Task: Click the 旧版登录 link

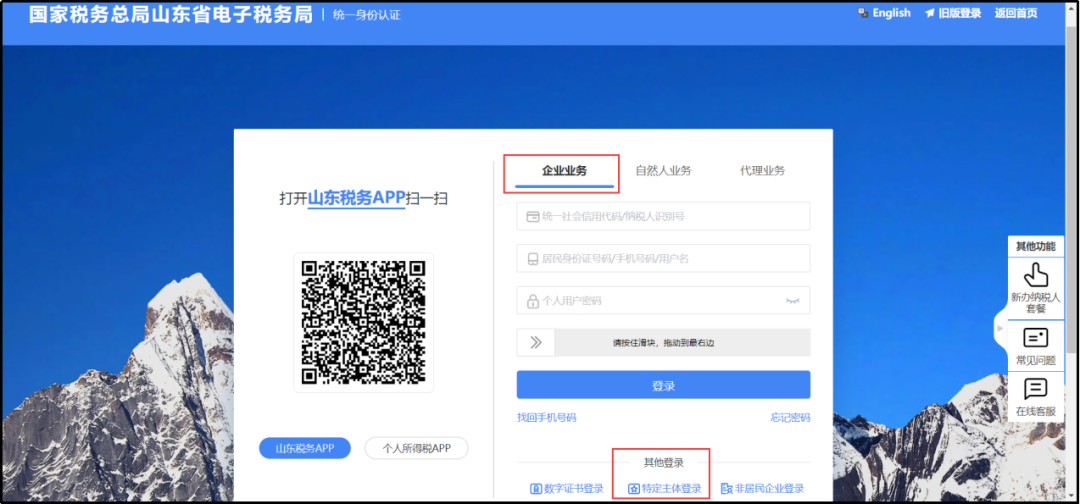Action: [959, 13]
